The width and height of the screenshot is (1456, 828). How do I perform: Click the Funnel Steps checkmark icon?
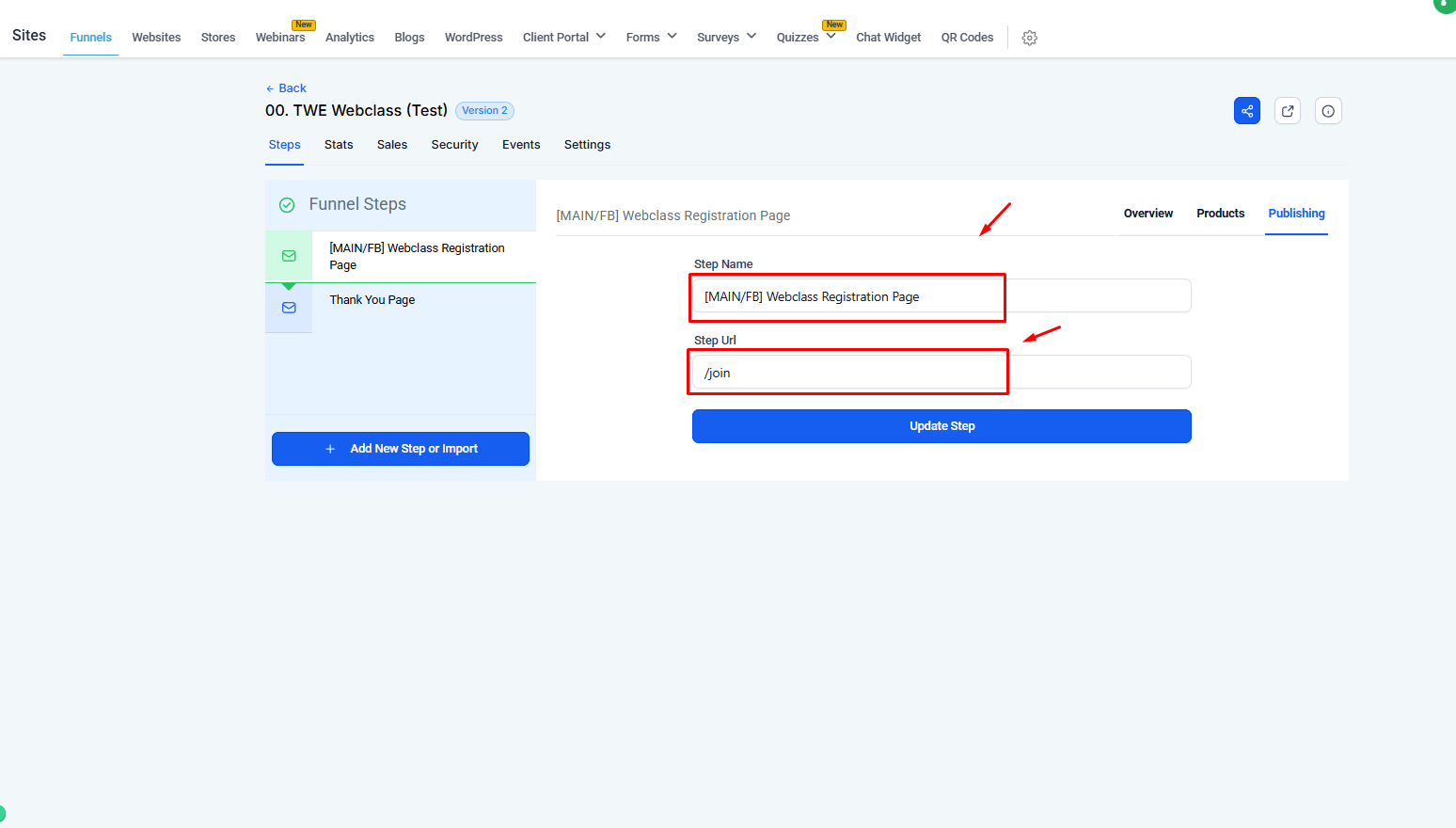pyautogui.click(x=287, y=205)
